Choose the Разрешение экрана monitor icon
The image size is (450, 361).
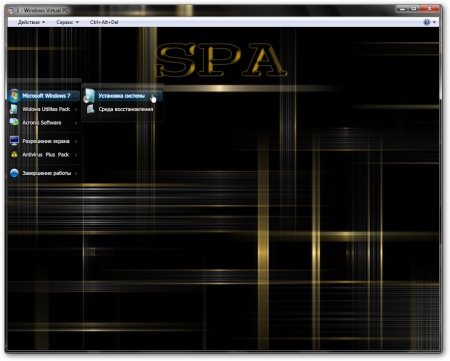click(14, 141)
